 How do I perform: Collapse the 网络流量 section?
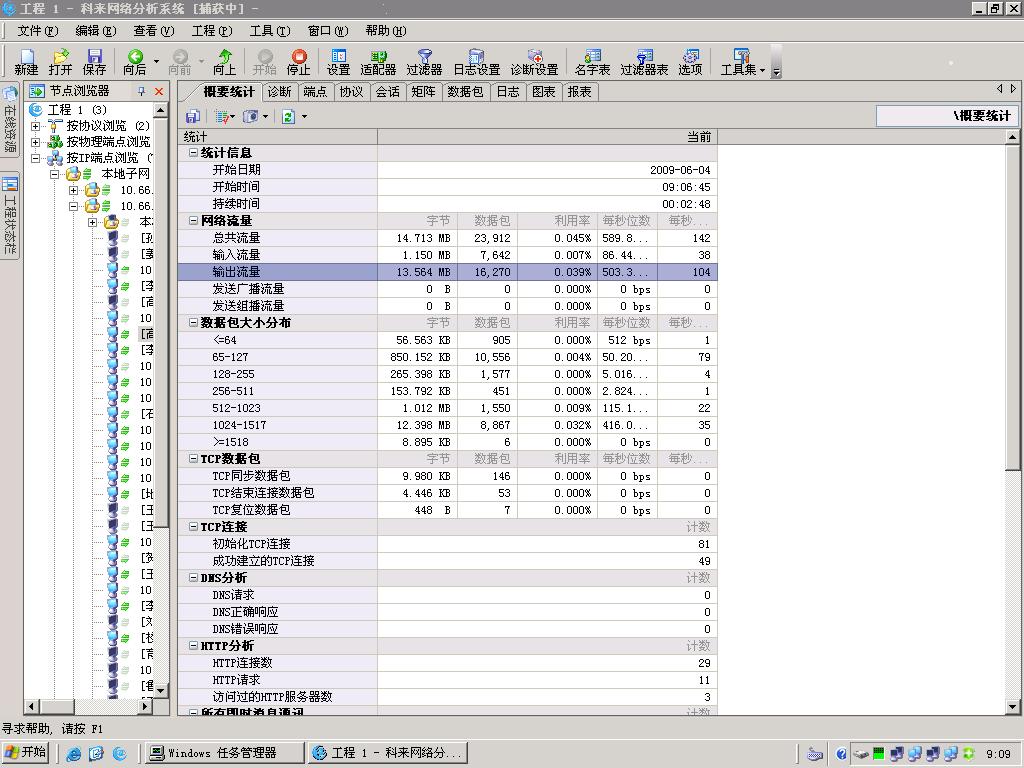pos(193,221)
